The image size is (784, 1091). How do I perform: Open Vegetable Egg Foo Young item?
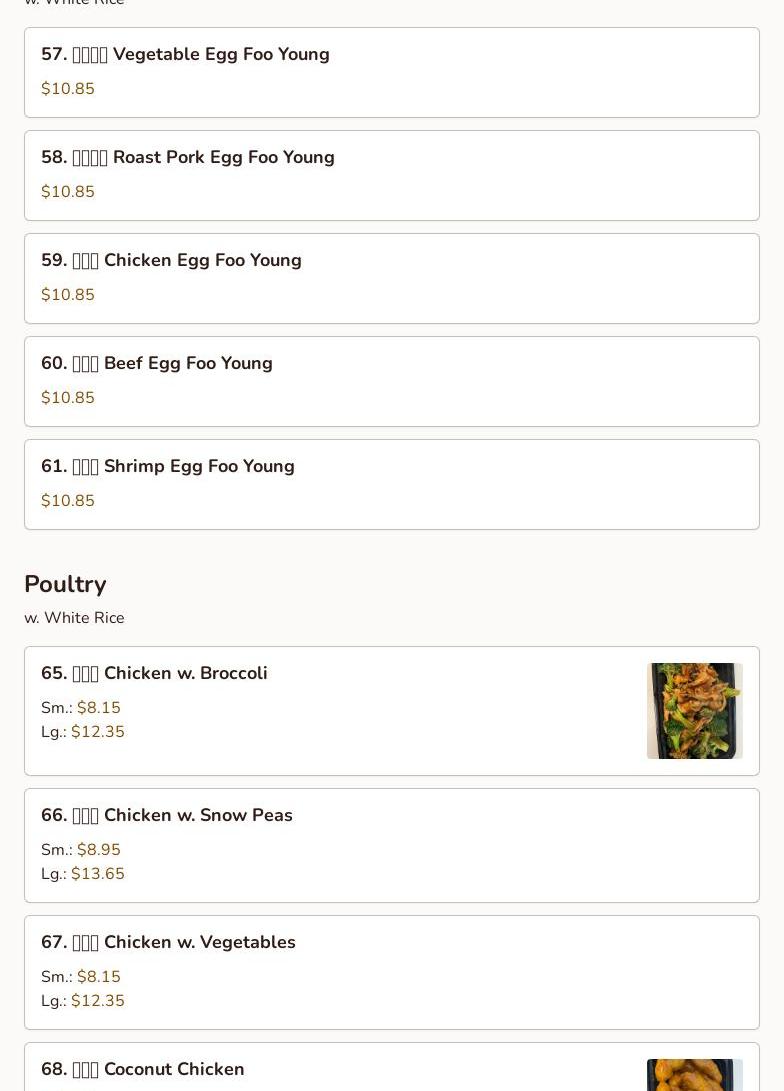392,72
